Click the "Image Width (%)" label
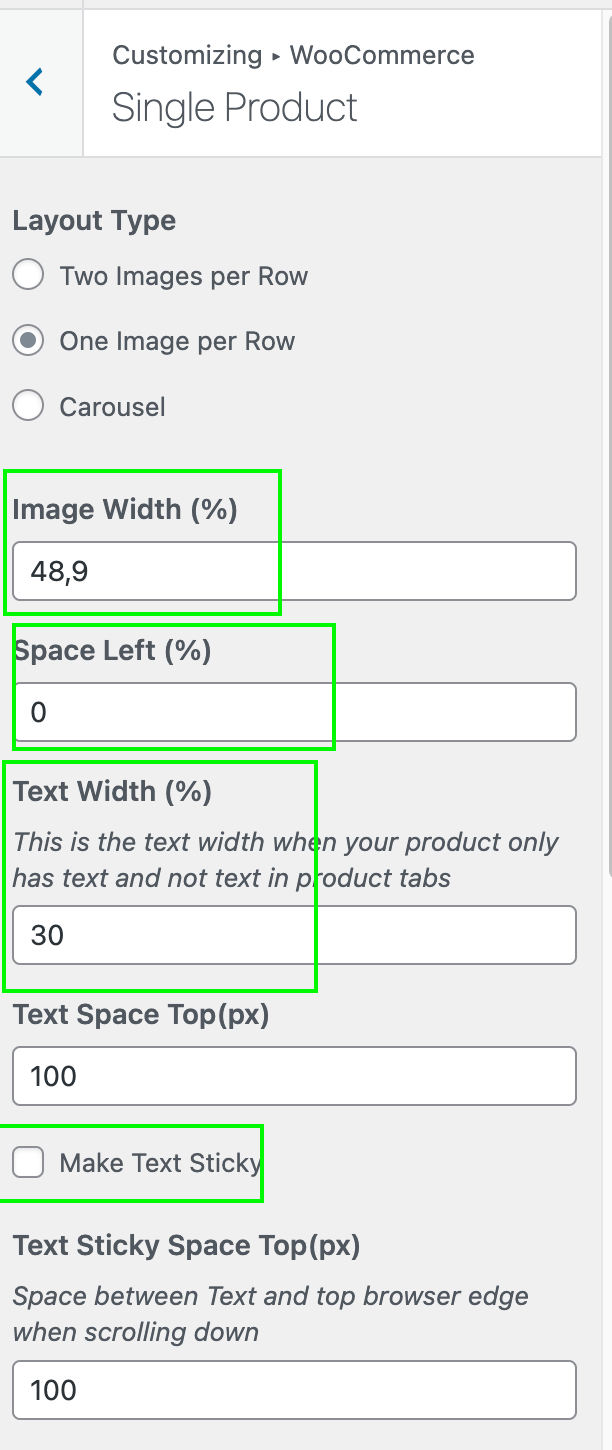Image resolution: width=612 pixels, height=1450 pixels. [125, 510]
